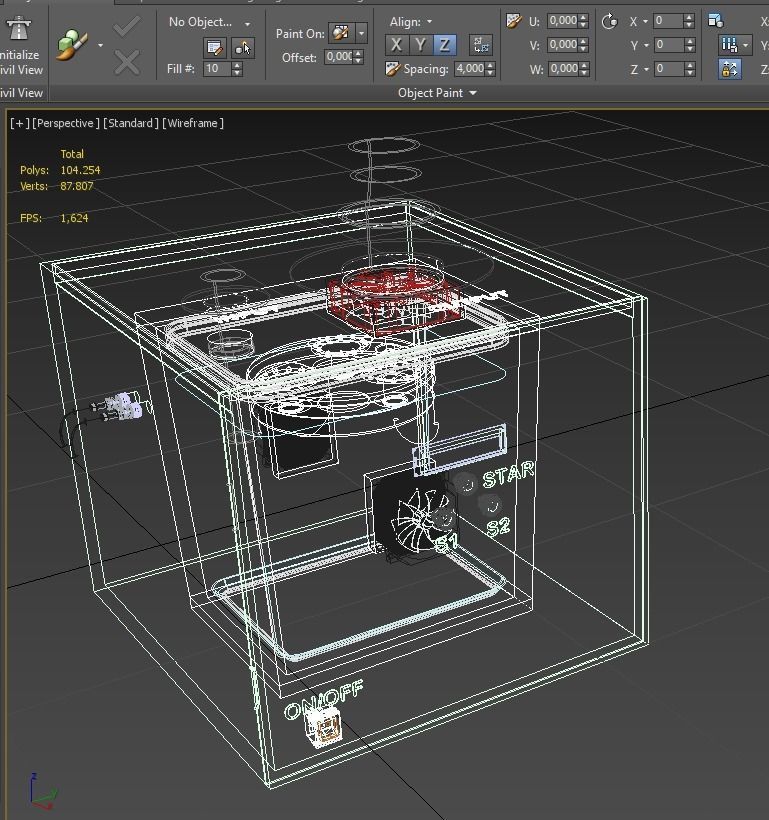Activate the Paint Objects brush tool
769x820 pixels.
[x=72, y=44]
